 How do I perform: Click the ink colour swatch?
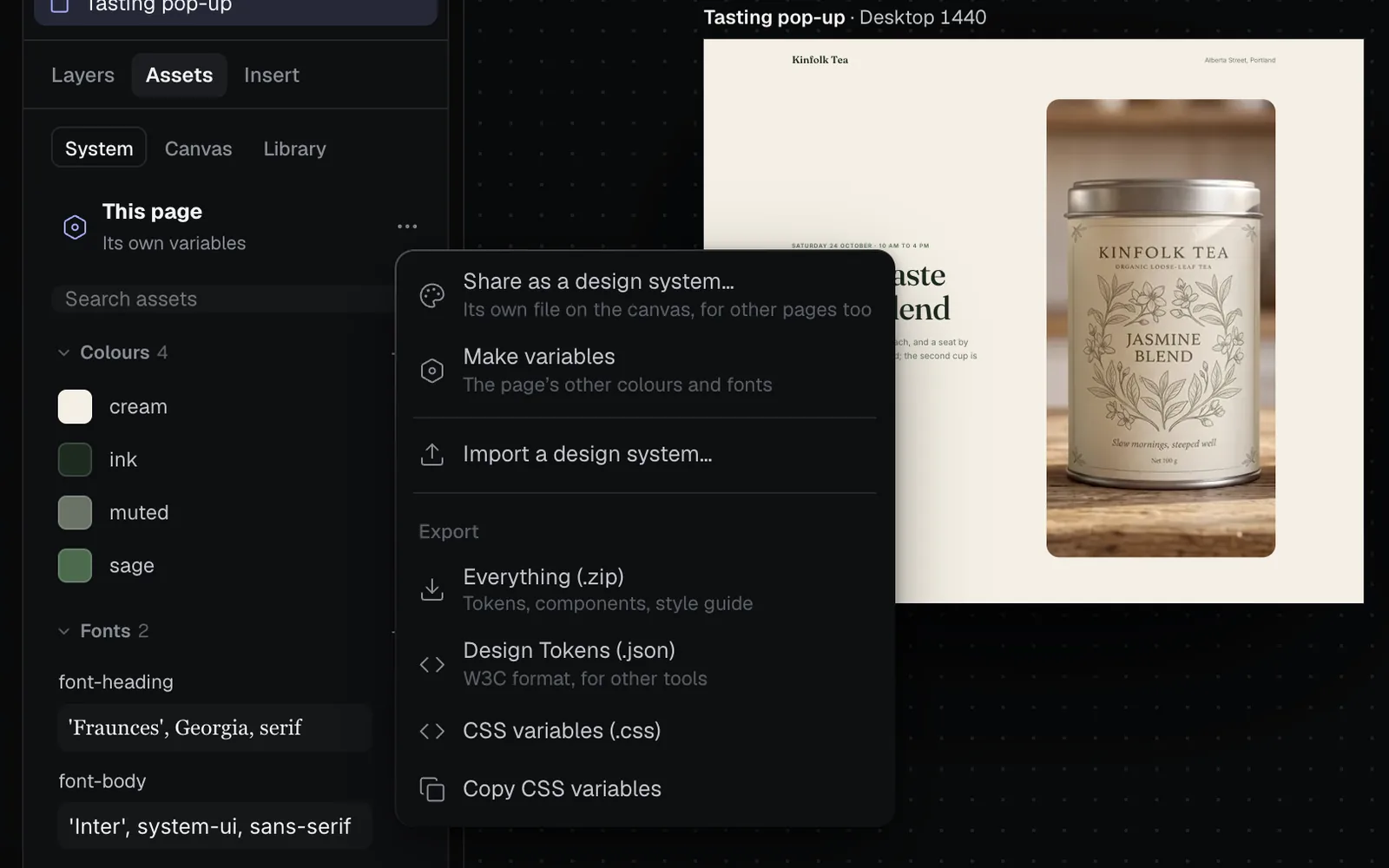pos(75,459)
